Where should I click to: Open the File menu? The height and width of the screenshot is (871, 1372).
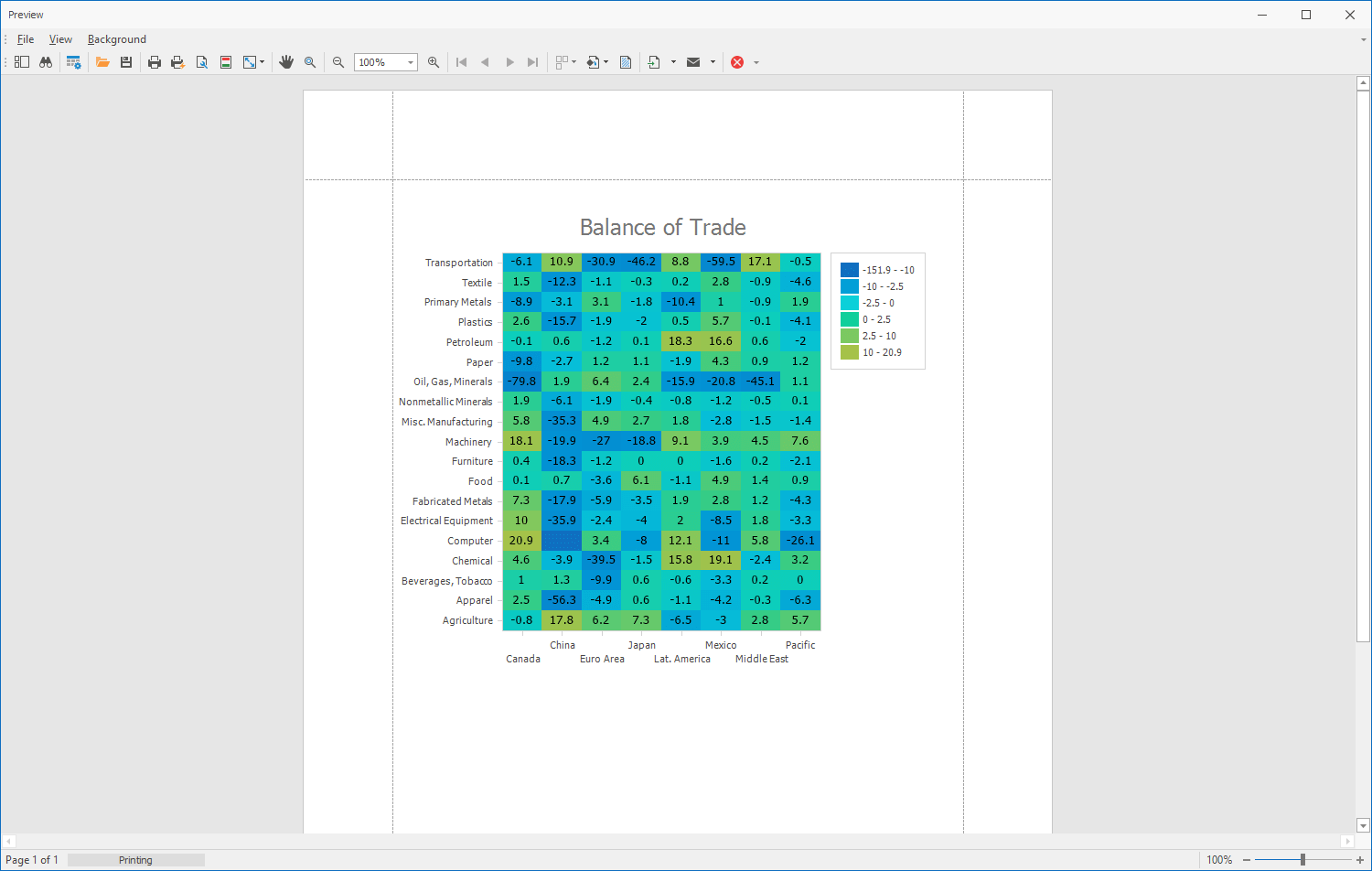(x=26, y=39)
